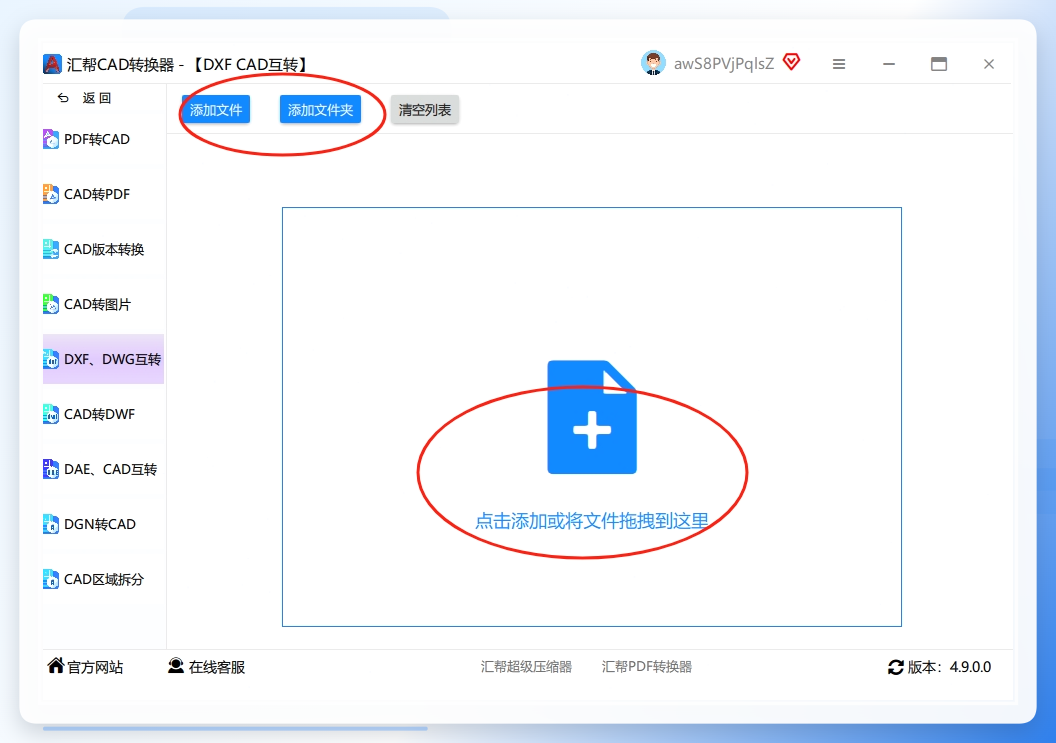Select CAD转图片 menu label
Image resolution: width=1056 pixels, height=743 pixels.
click(97, 304)
